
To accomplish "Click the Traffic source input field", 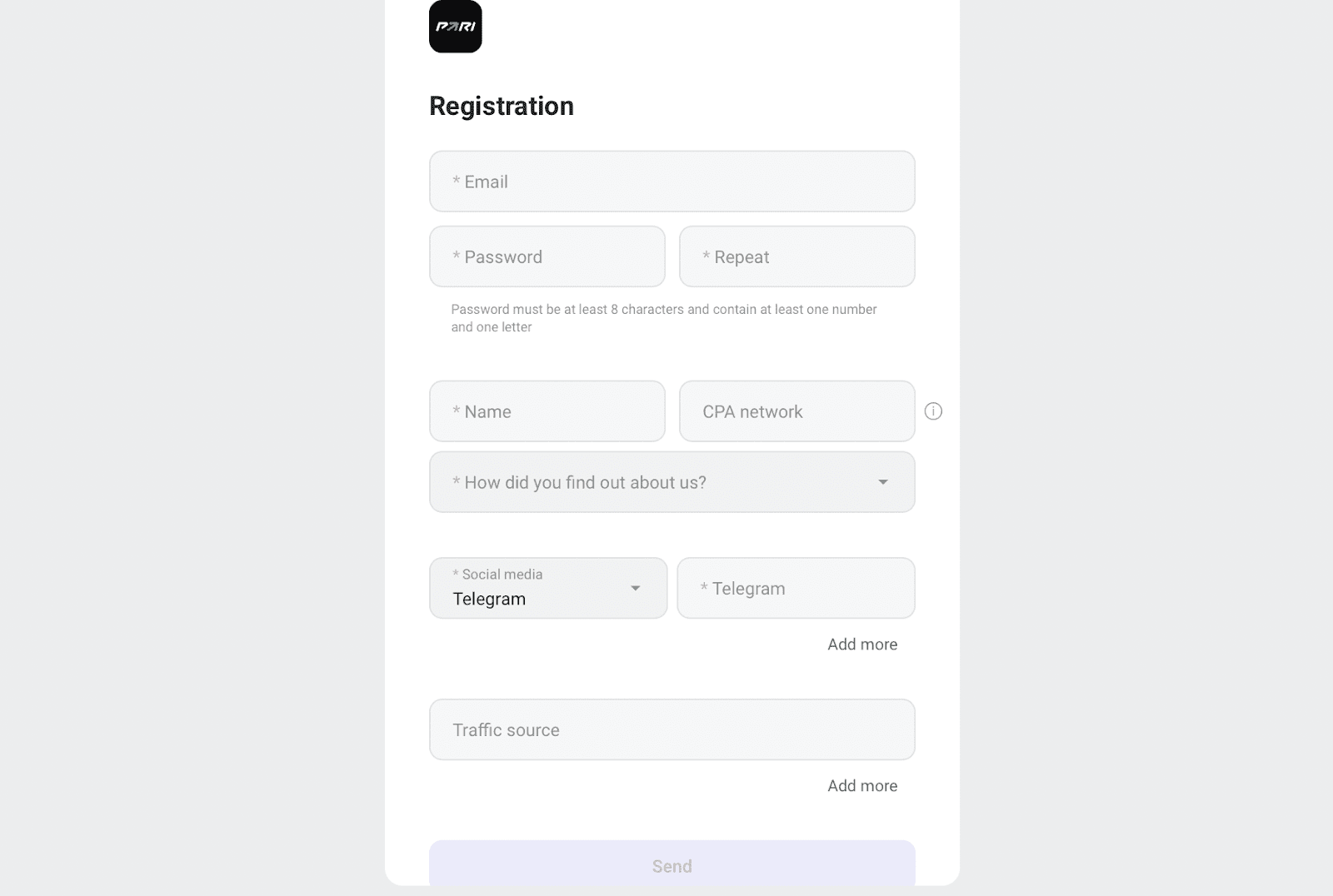I will coord(671,729).
